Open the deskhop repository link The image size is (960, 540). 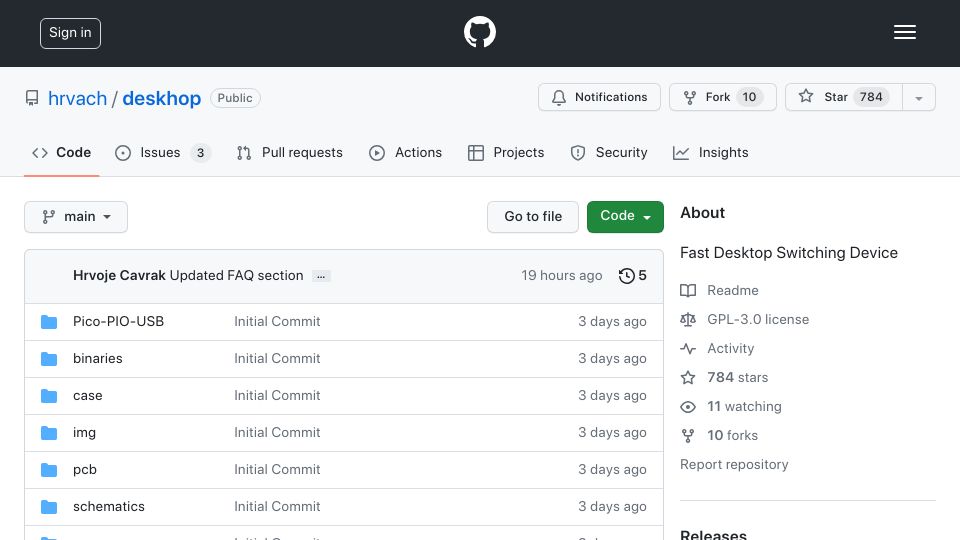(x=162, y=99)
